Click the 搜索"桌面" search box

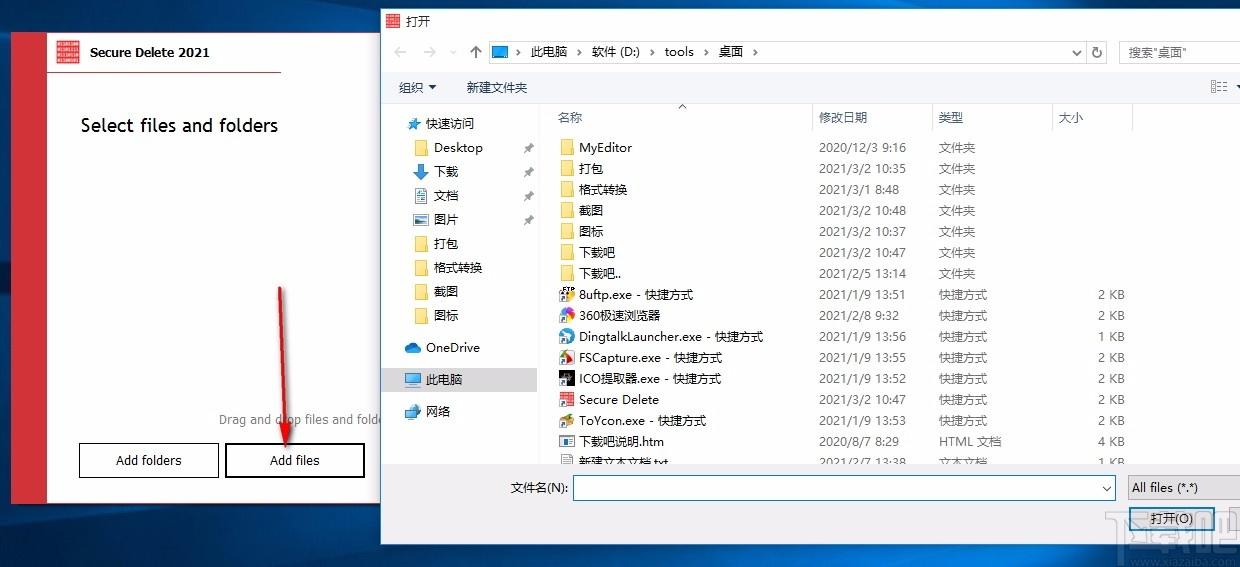(x=1180, y=52)
